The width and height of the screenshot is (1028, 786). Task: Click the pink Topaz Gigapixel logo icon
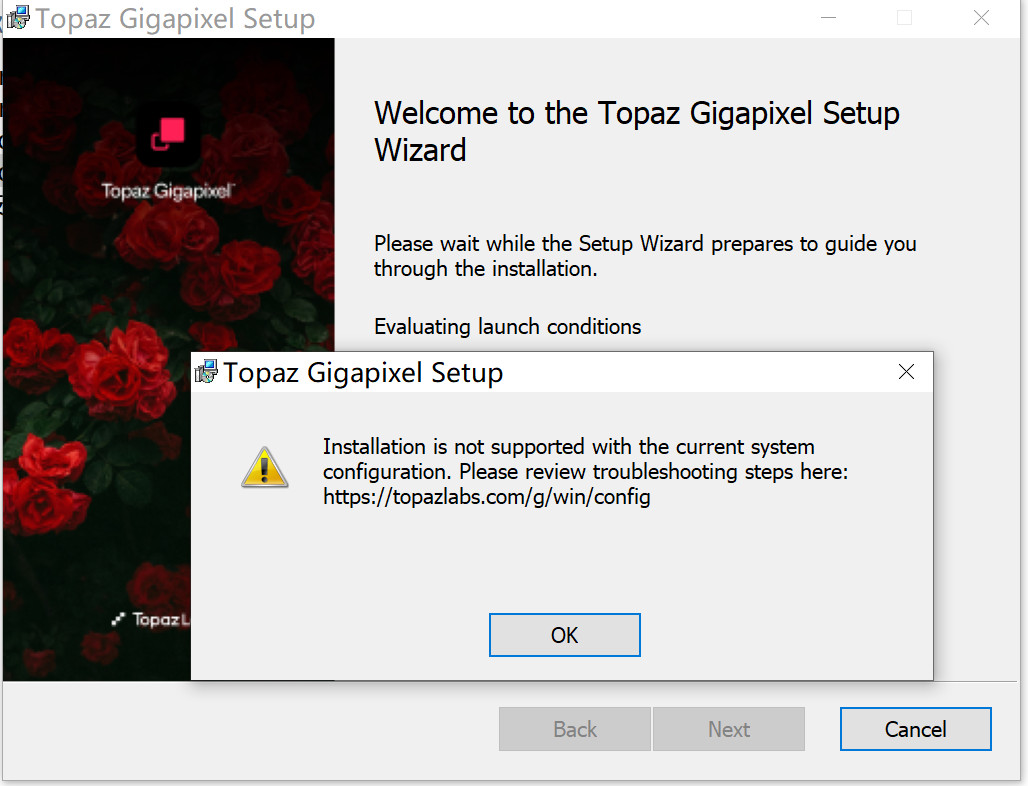tap(168, 135)
